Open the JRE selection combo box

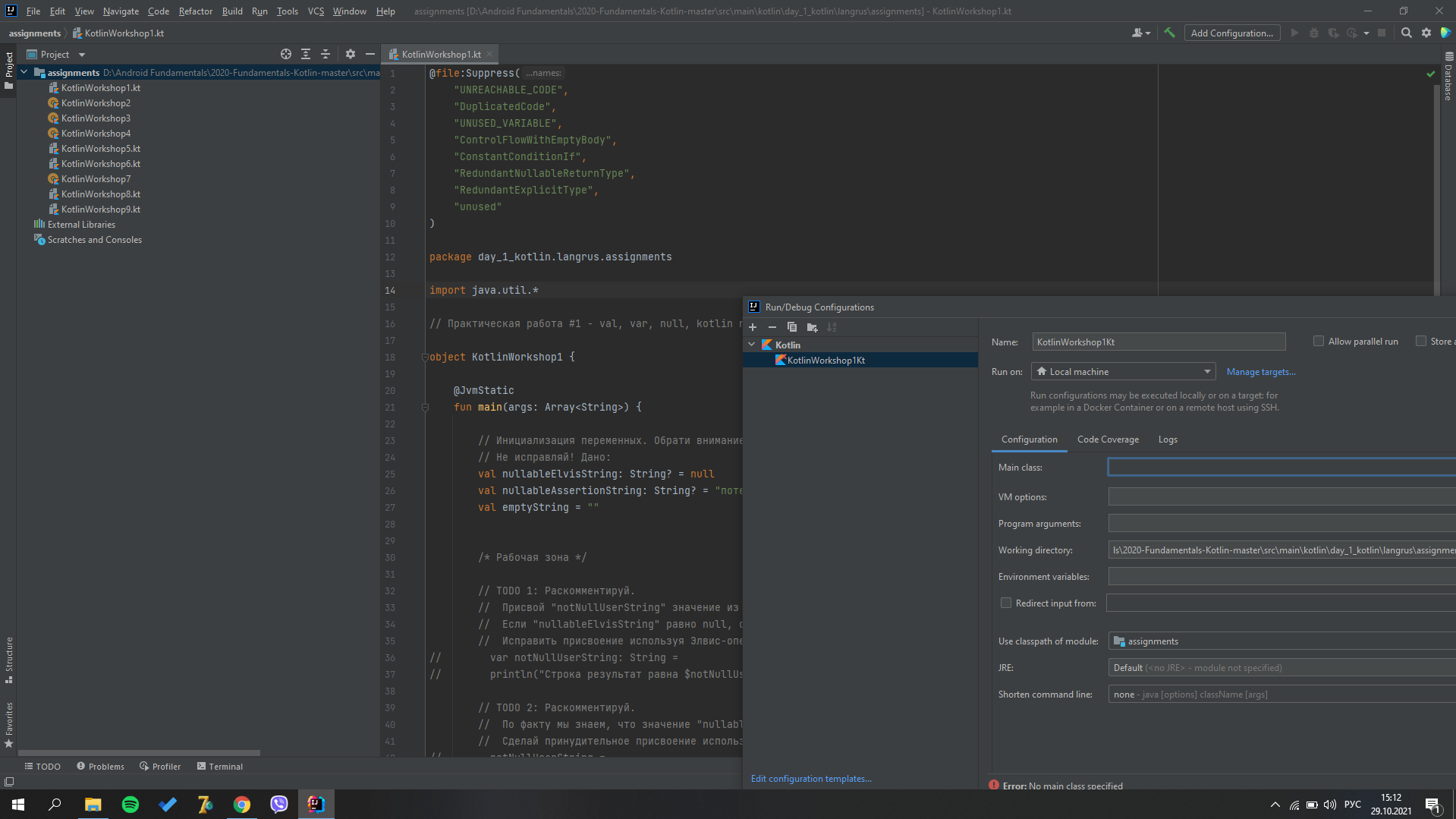(1281, 668)
